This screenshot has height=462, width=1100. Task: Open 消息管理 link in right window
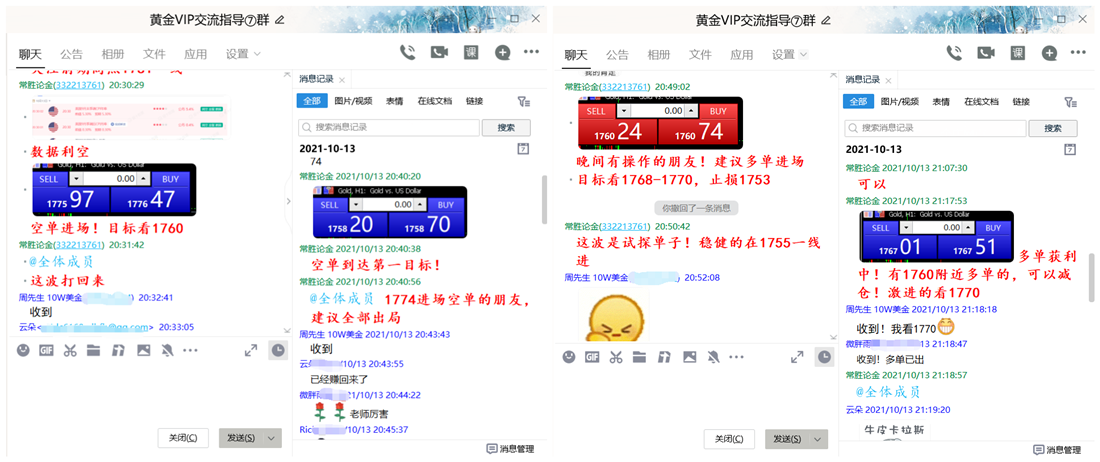click(x=1058, y=449)
